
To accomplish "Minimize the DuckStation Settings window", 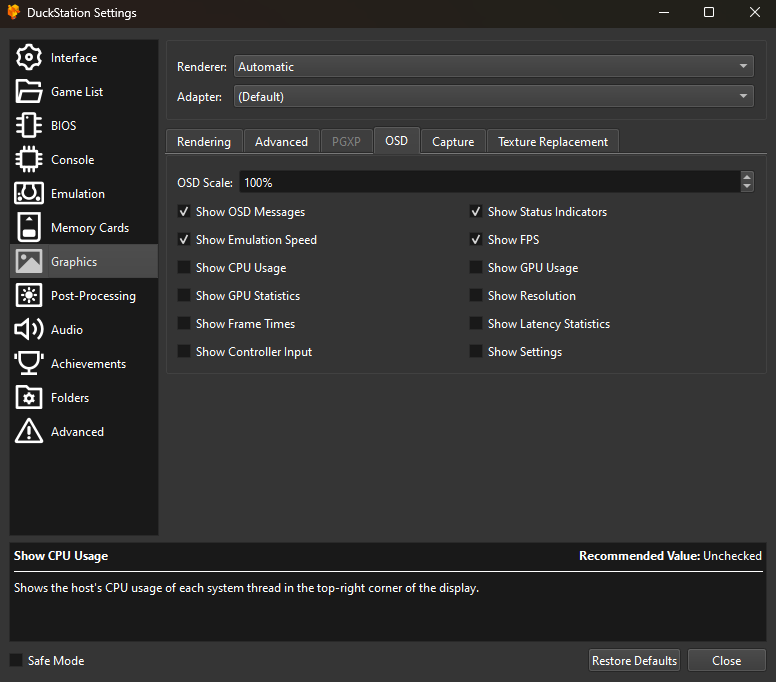I will pos(664,12).
